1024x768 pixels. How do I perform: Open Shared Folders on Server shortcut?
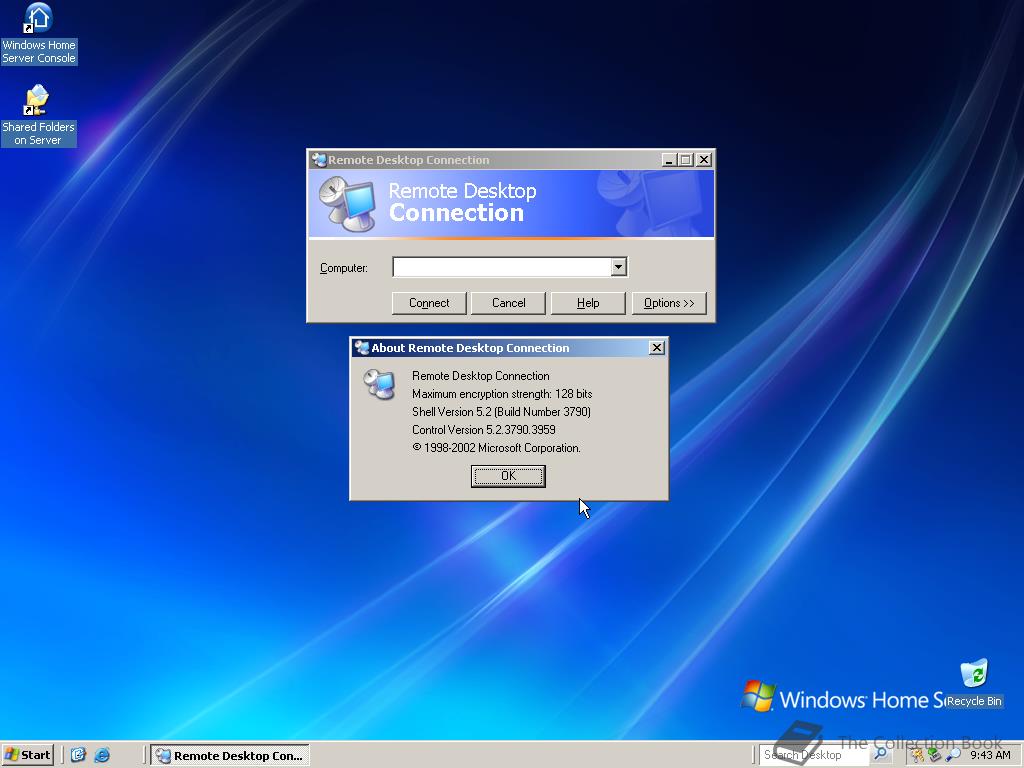pos(39,115)
